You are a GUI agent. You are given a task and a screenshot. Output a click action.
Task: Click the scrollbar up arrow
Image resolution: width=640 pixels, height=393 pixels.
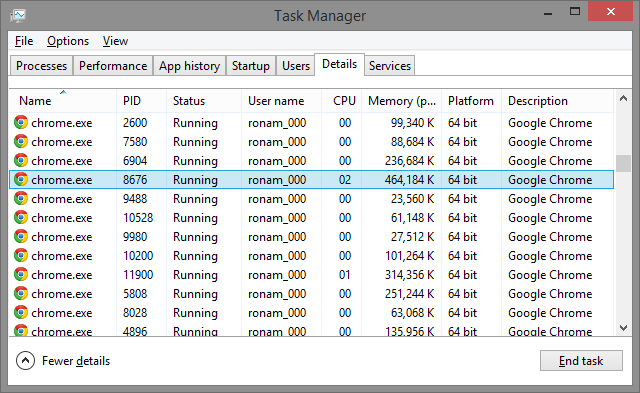[623, 98]
